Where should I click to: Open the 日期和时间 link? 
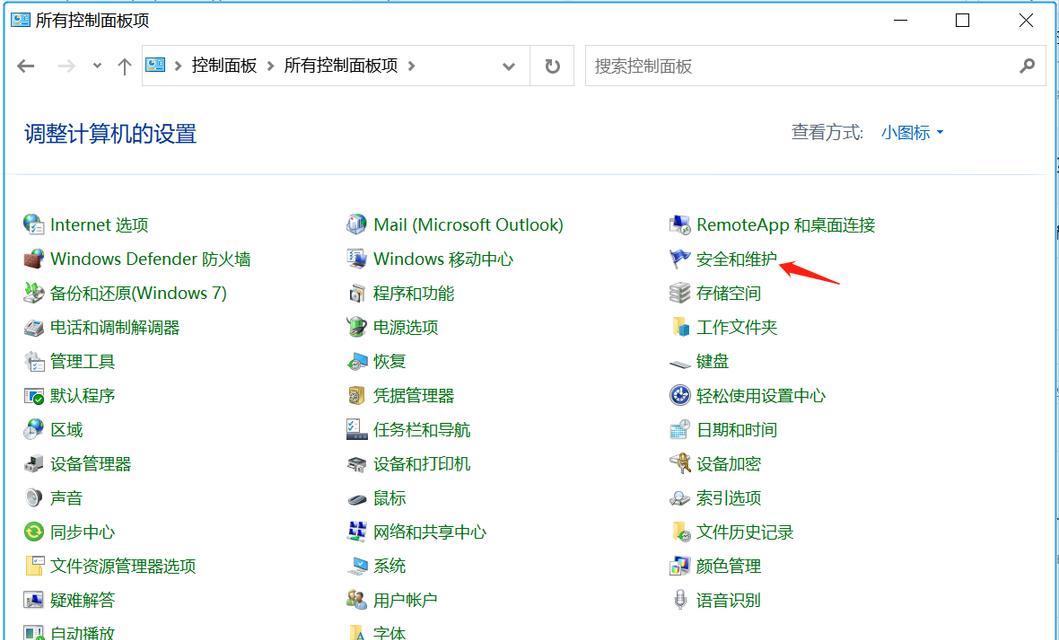(x=737, y=429)
